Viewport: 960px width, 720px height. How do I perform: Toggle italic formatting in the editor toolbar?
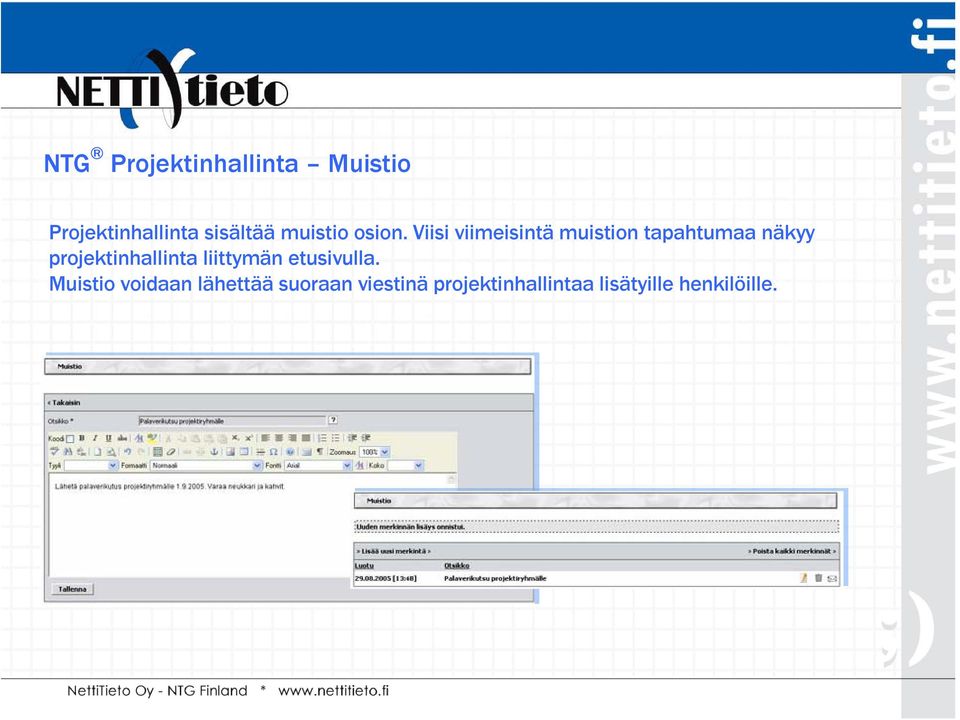[95, 438]
